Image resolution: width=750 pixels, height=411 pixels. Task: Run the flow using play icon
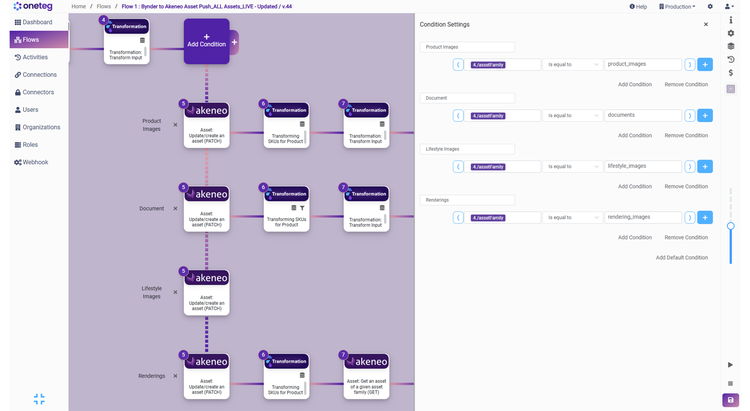coord(730,364)
